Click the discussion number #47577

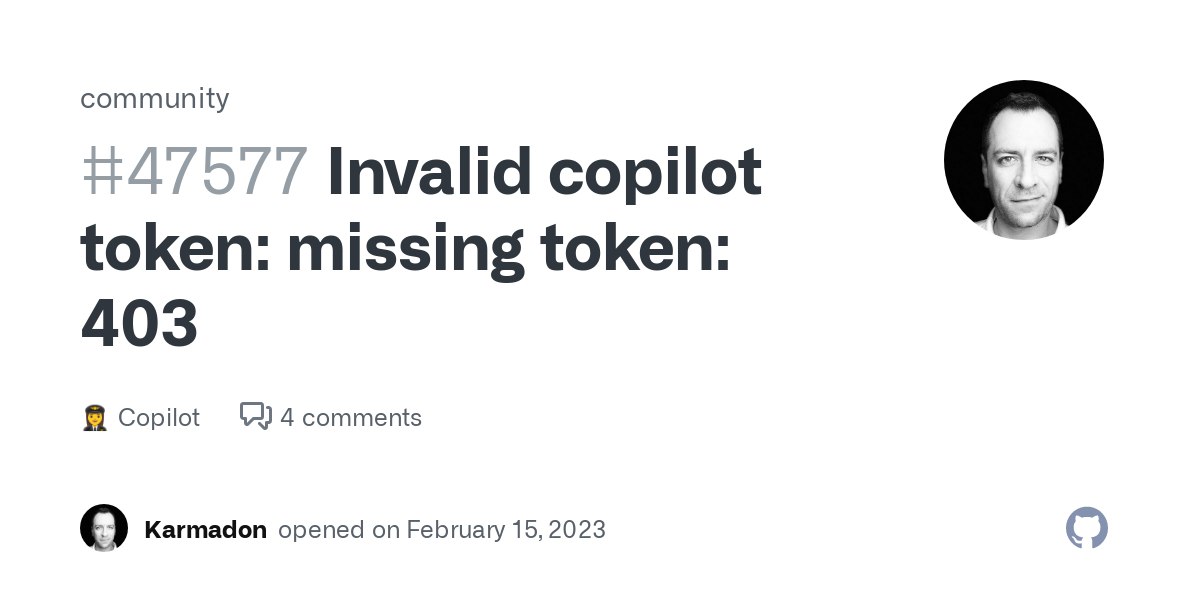point(193,172)
